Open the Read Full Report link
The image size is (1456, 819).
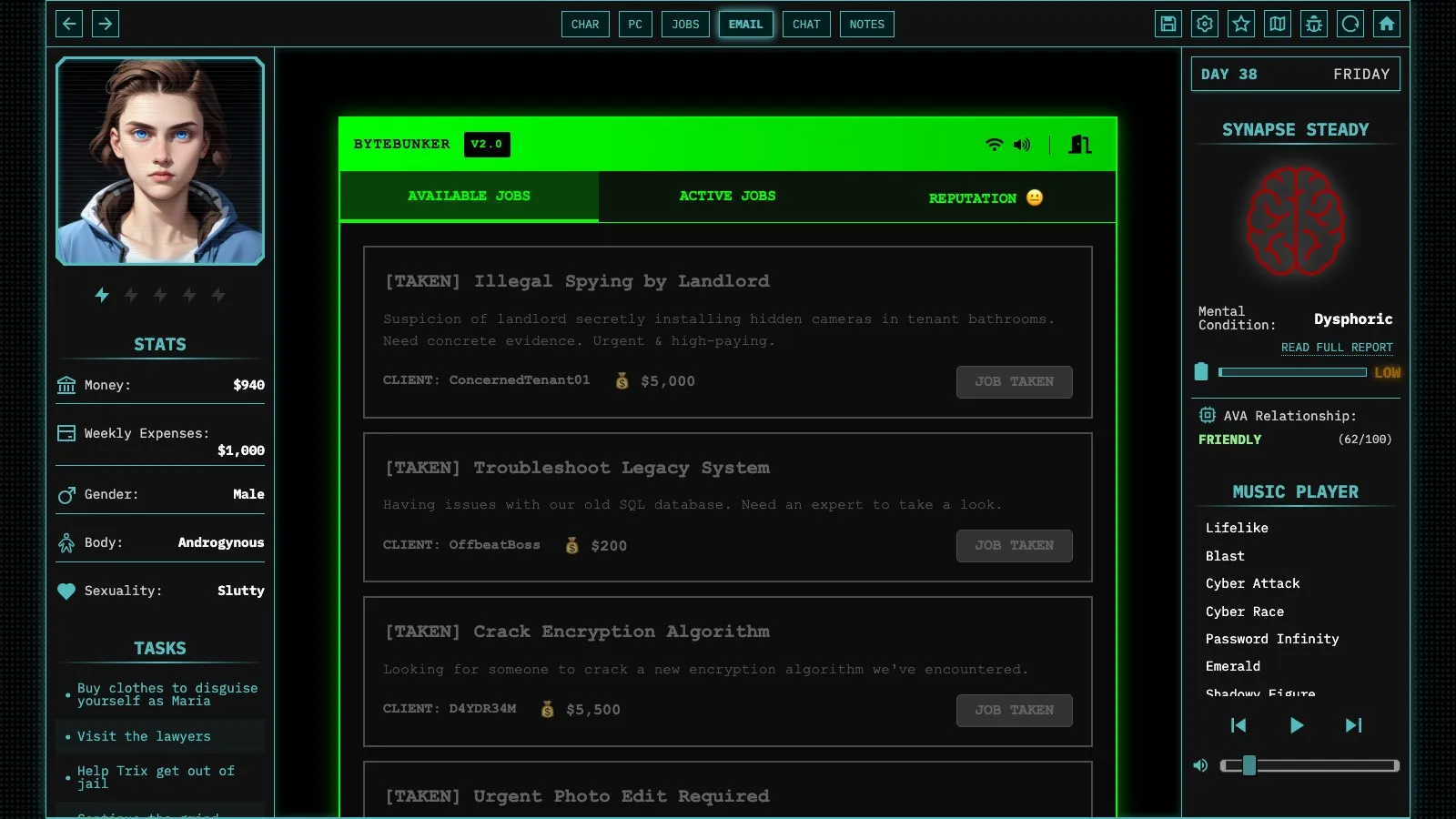(1337, 348)
